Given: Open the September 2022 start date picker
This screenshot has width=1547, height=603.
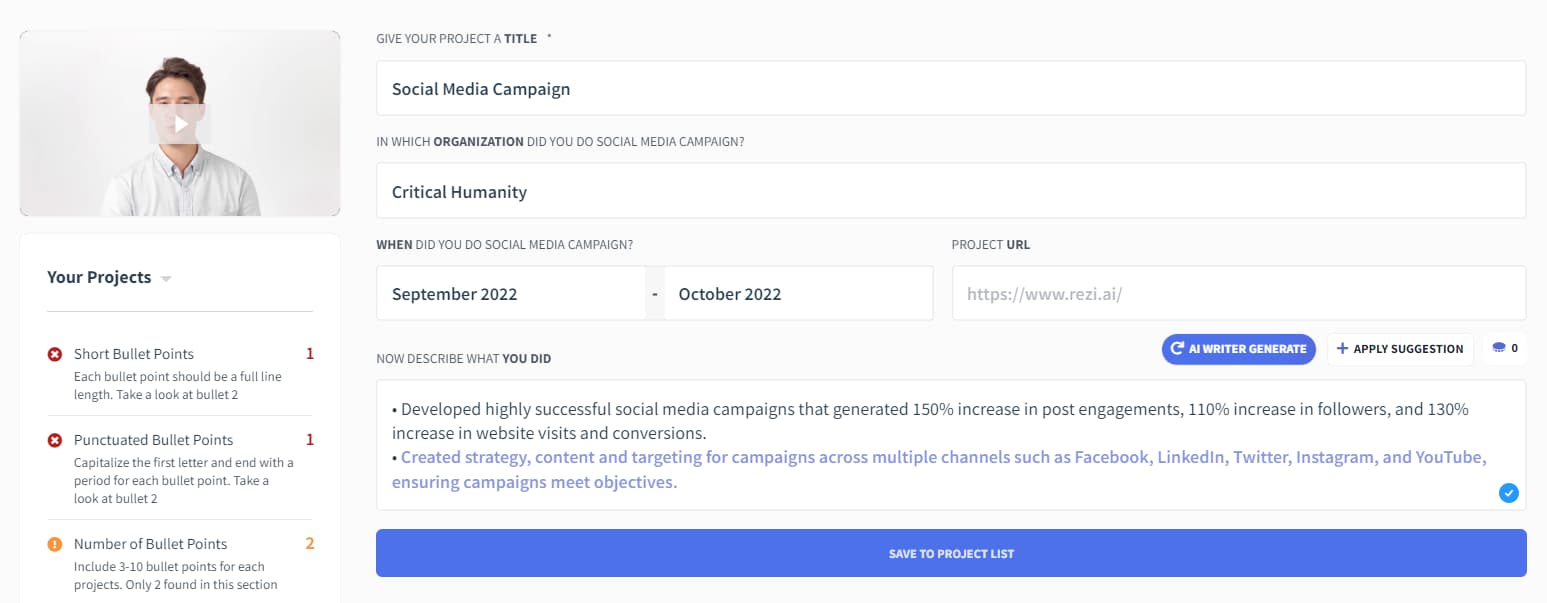Looking at the screenshot, I should pos(510,294).
